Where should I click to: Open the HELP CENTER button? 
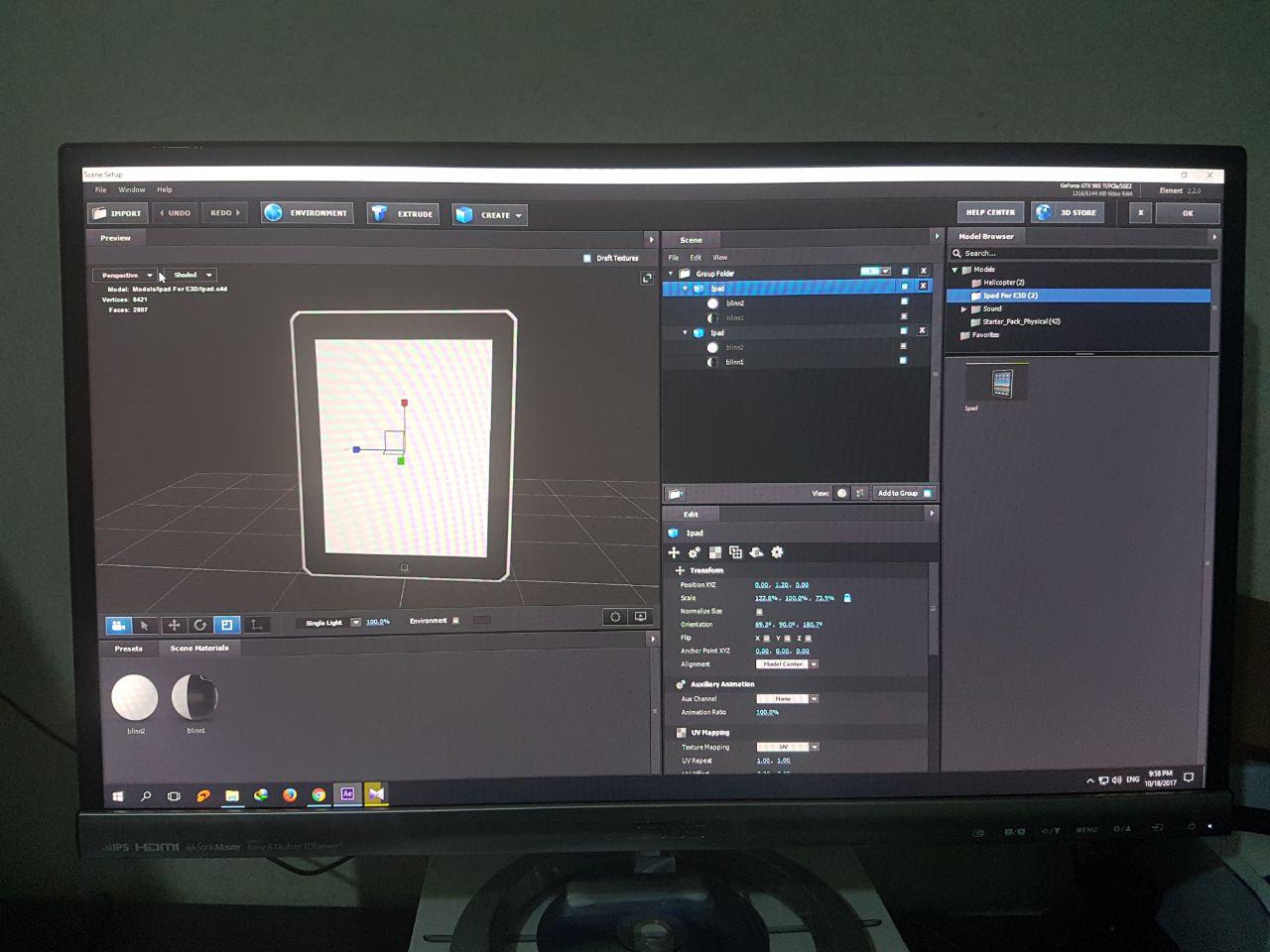pyautogui.click(x=990, y=212)
